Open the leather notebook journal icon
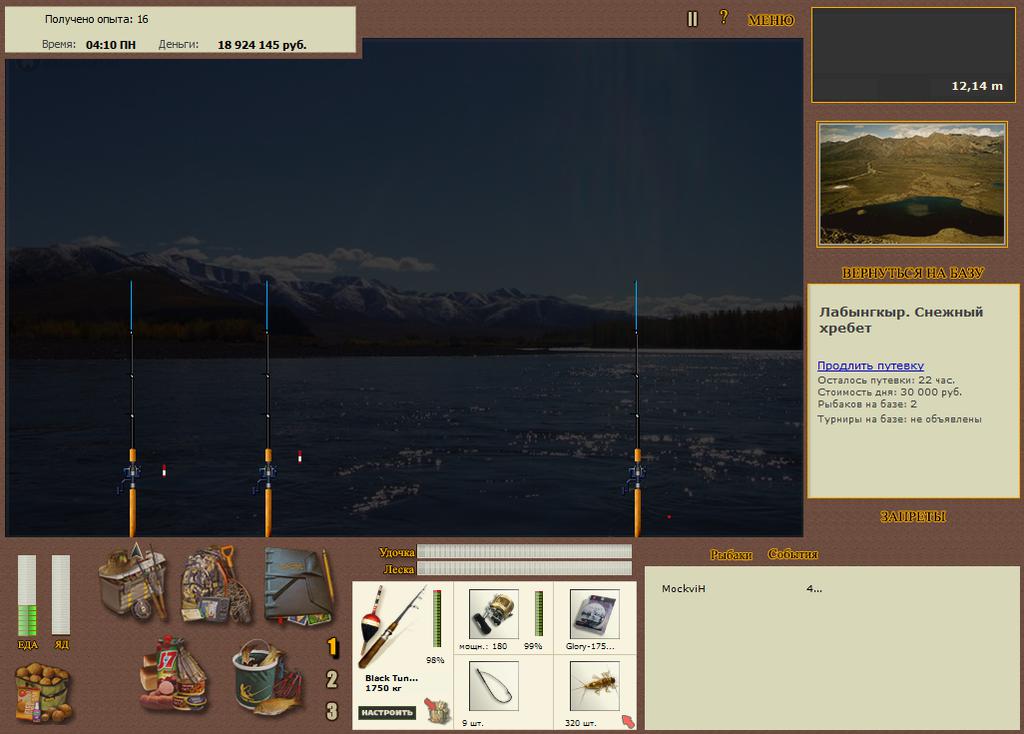The width and height of the screenshot is (1024, 734). pos(299,586)
